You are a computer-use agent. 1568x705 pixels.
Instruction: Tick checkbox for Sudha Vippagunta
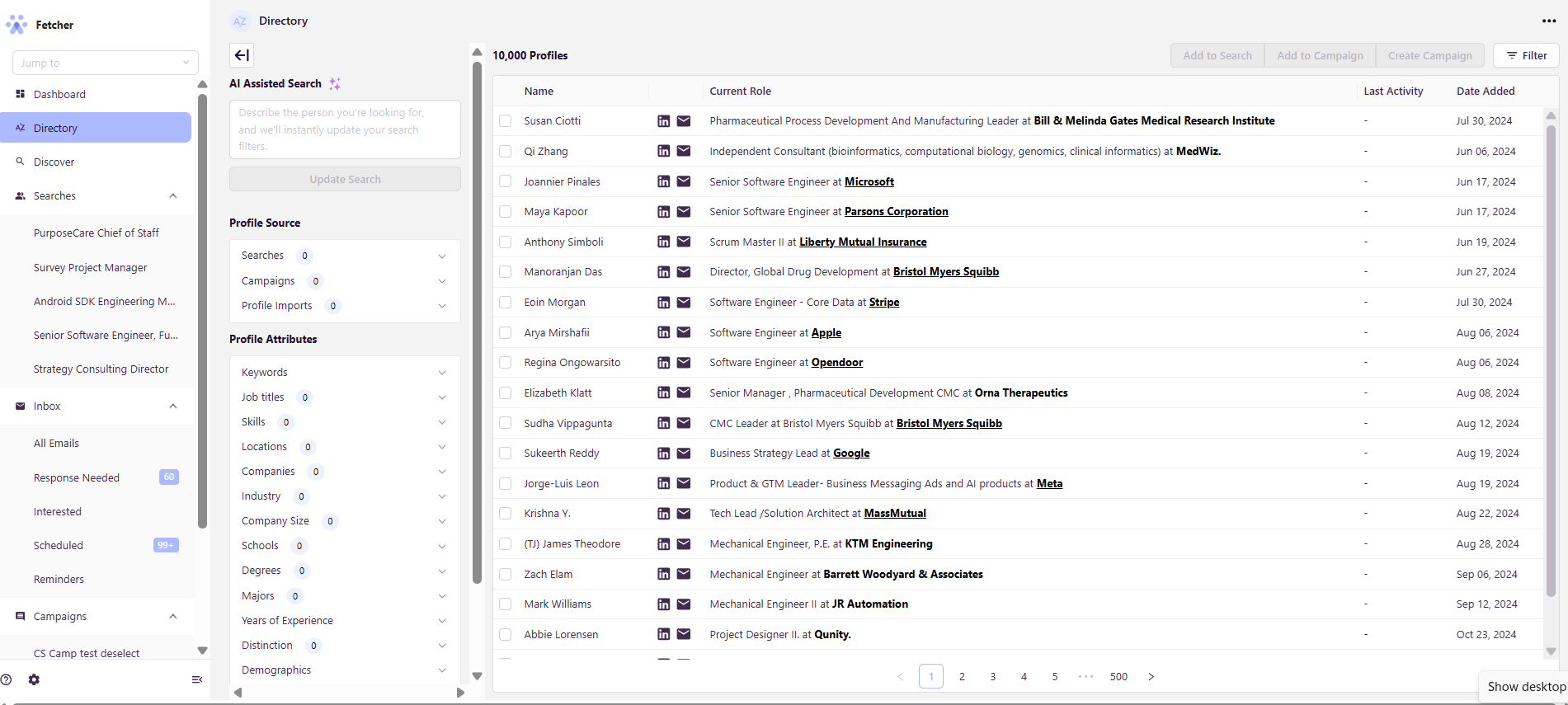tap(506, 423)
